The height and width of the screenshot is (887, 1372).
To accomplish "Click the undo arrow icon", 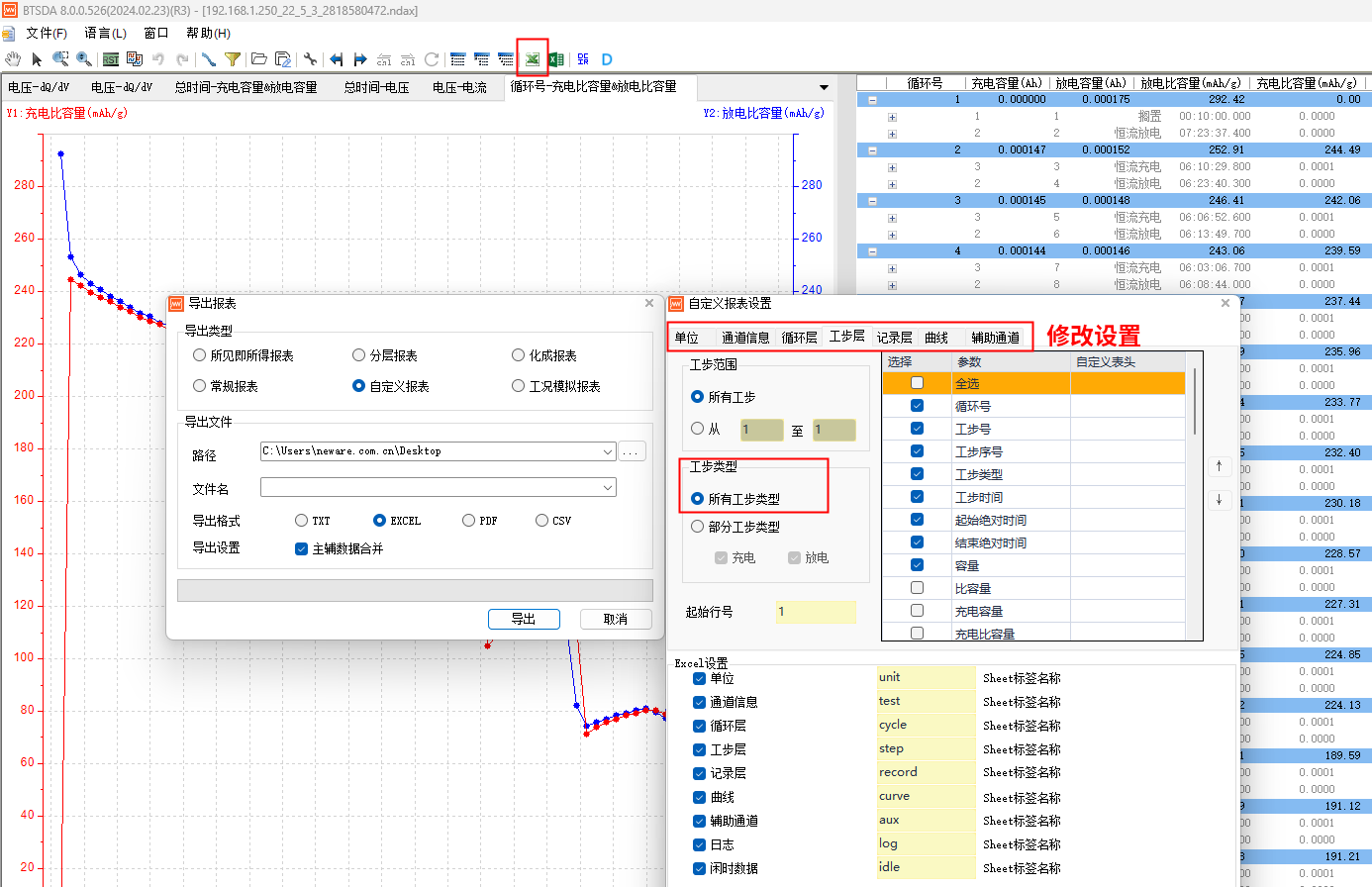I will tap(158, 59).
